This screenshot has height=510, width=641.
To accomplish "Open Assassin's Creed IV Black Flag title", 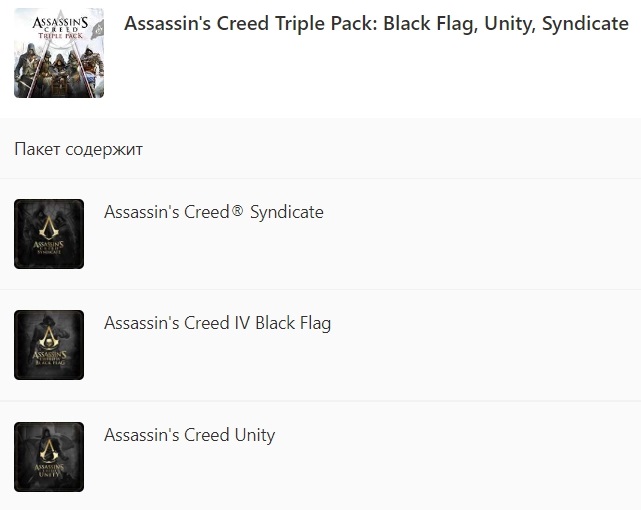I will click(217, 323).
